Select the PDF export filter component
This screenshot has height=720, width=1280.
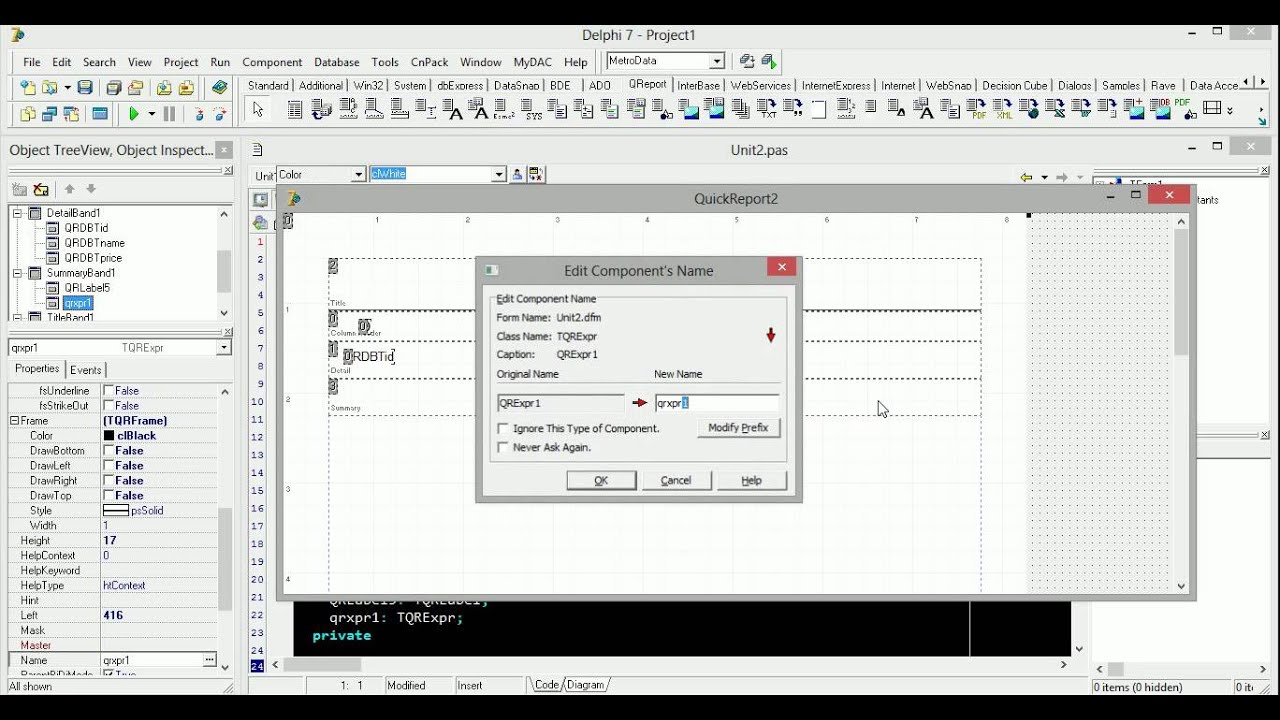(x=978, y=110)
